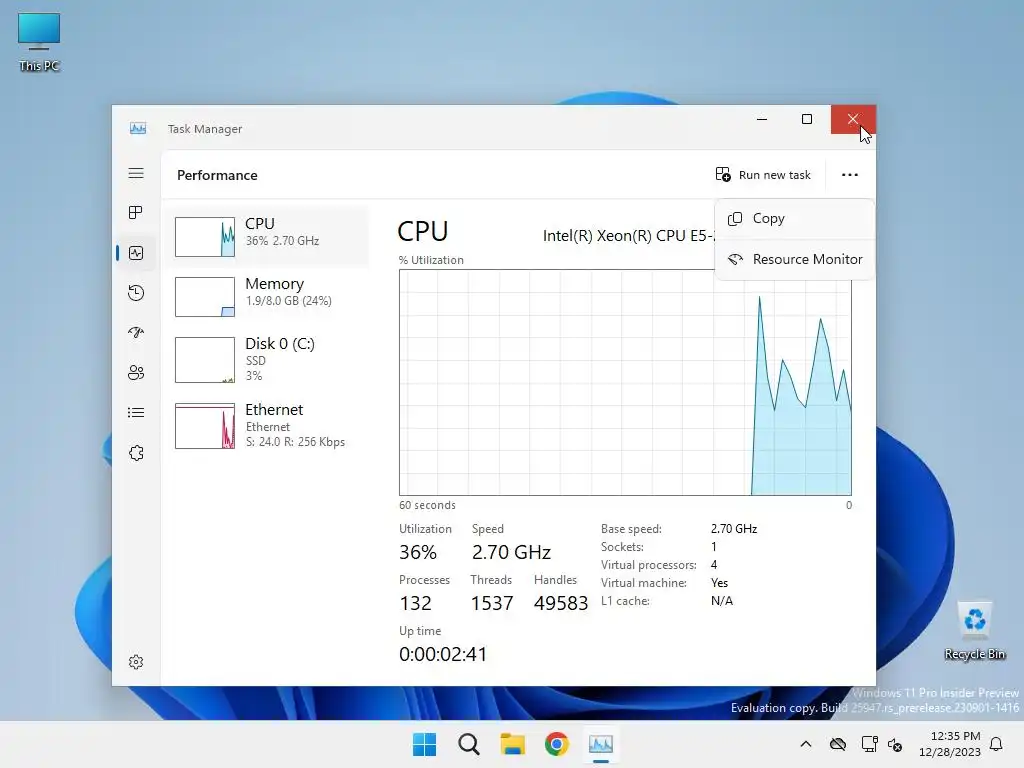Screen dimensions: 1024x768
Task: Select the This PC desktop icon
Action: pos(39,42)
